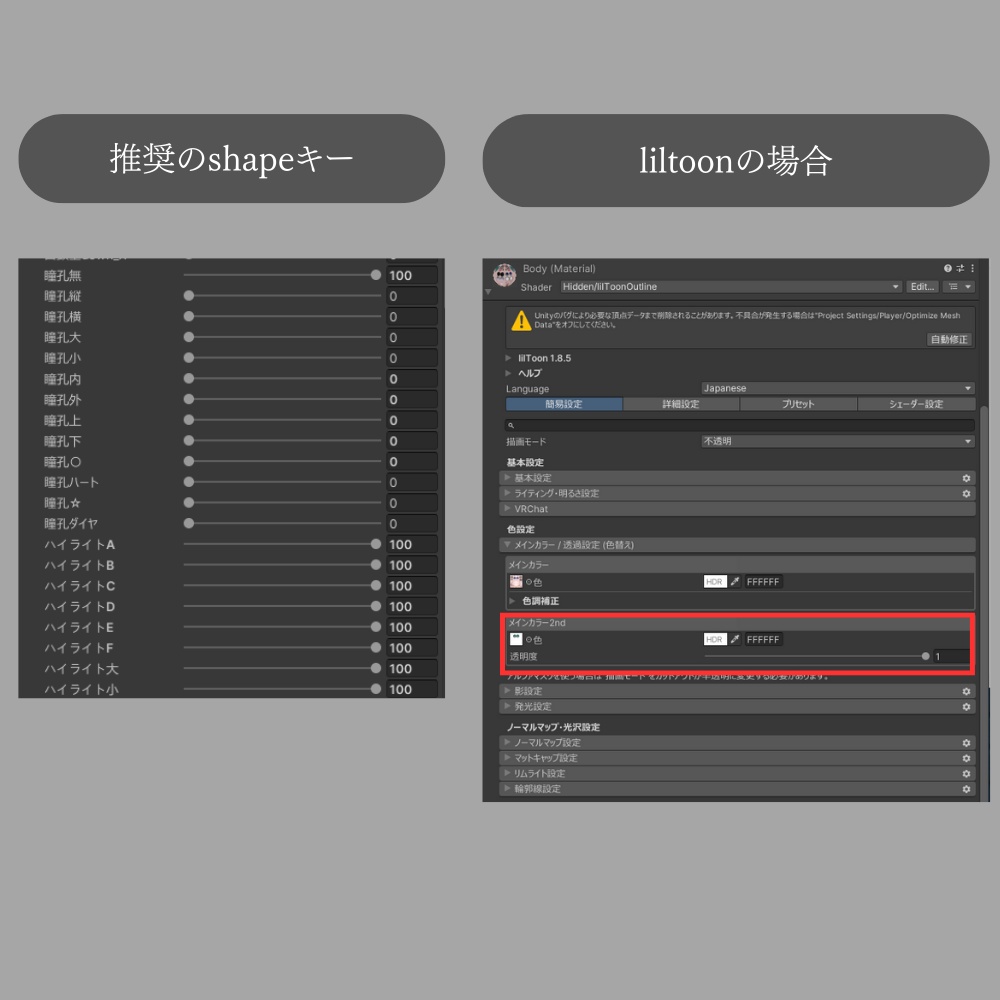The height and width of the screenshot is (1000, 1000).
Task: Click the 瞳孔無 shape key slider
Action: click(x=282, y=275)
